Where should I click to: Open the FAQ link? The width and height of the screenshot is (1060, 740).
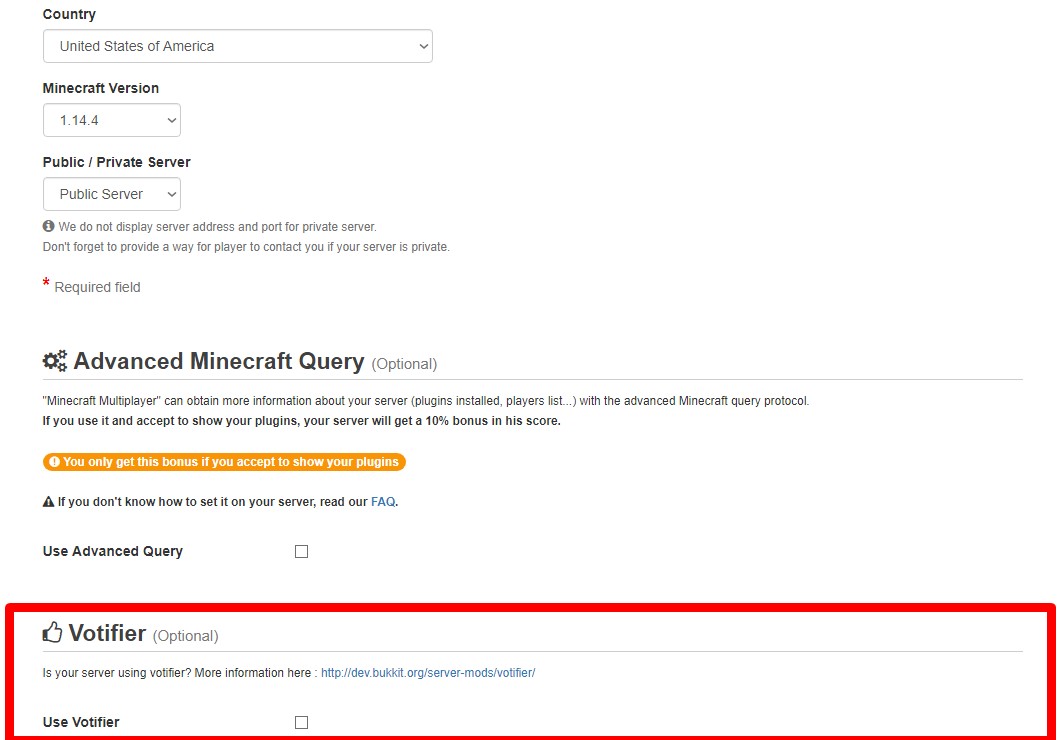[x=383, y=501]
